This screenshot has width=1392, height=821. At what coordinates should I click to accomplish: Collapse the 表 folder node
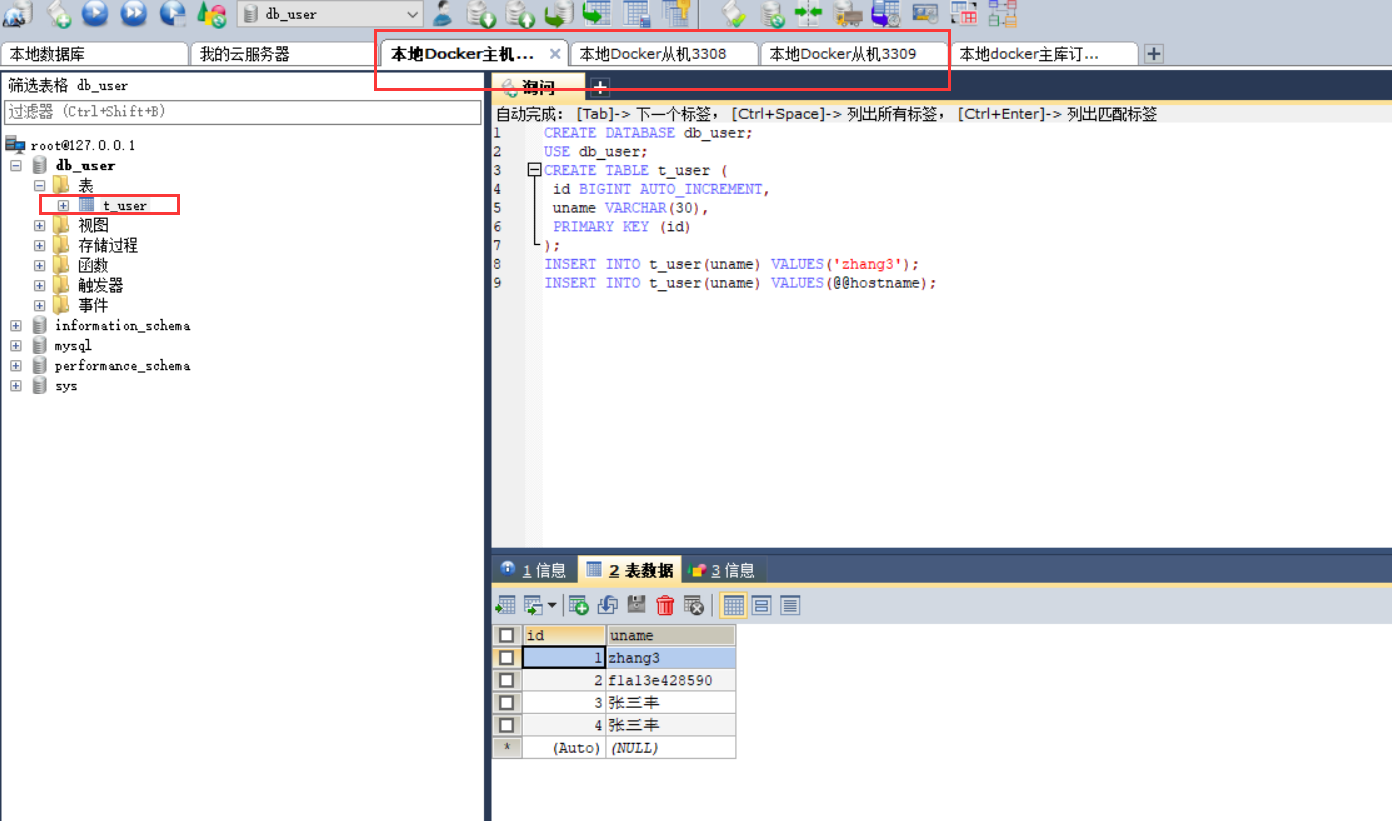point(40,185)
